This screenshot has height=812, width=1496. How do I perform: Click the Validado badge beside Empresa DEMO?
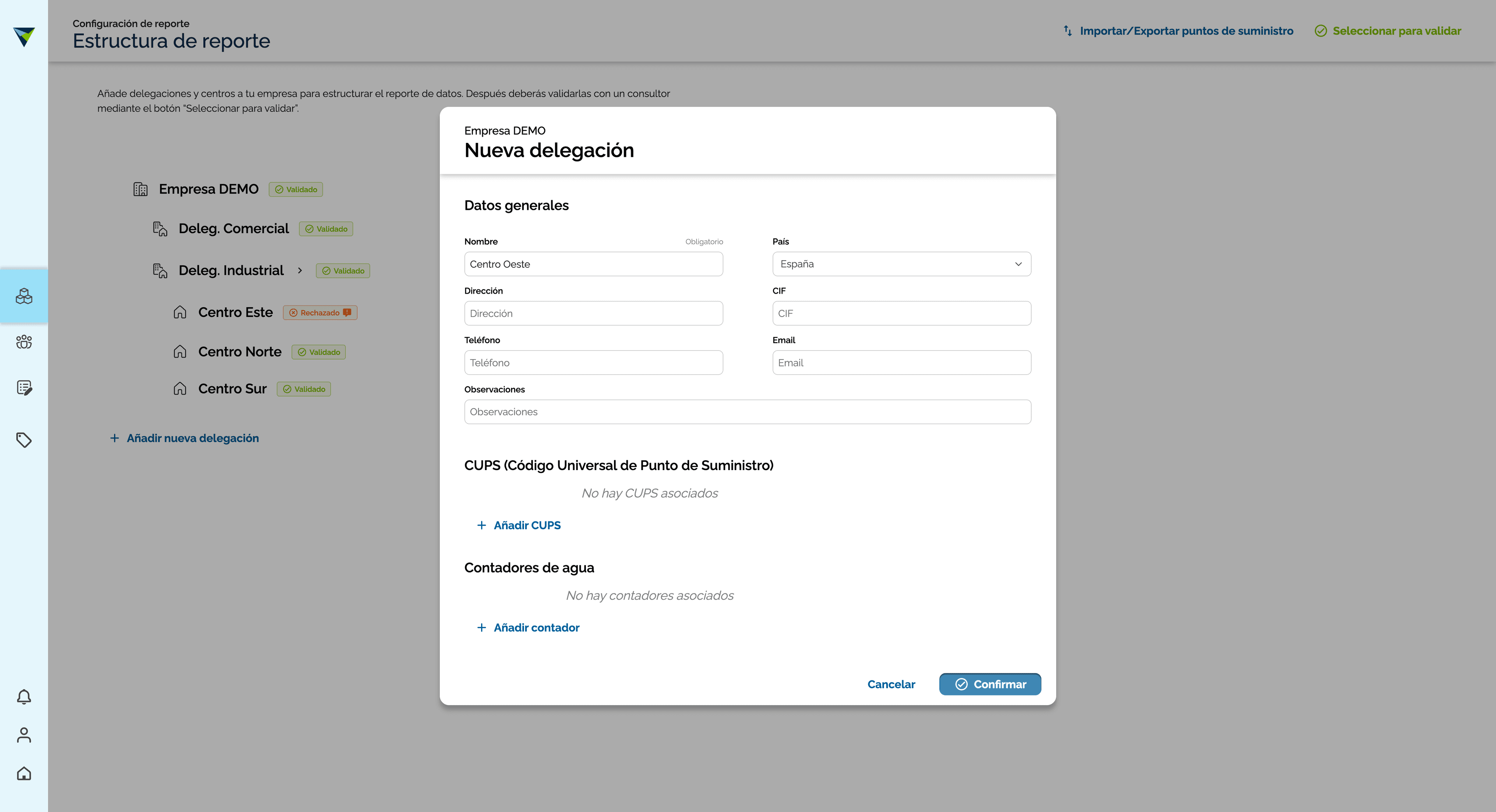(296, 189)
